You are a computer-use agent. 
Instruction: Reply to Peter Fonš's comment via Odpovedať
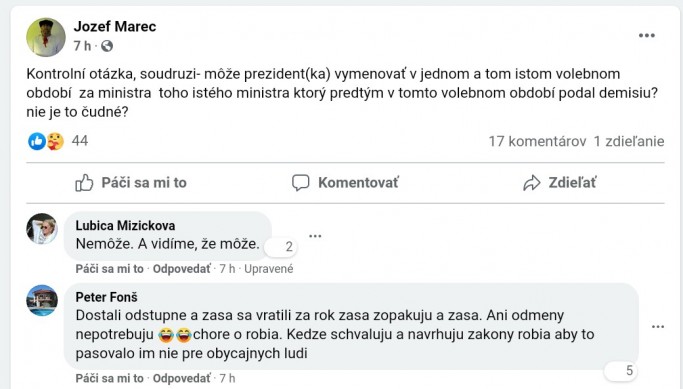[182, 378]
